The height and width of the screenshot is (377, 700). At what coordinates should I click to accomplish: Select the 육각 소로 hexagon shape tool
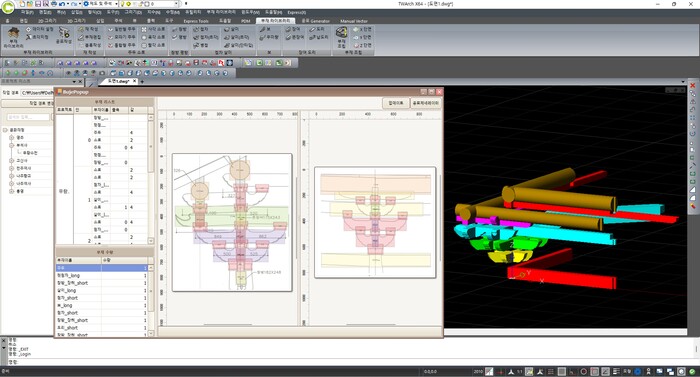click(x=153, y=37)
